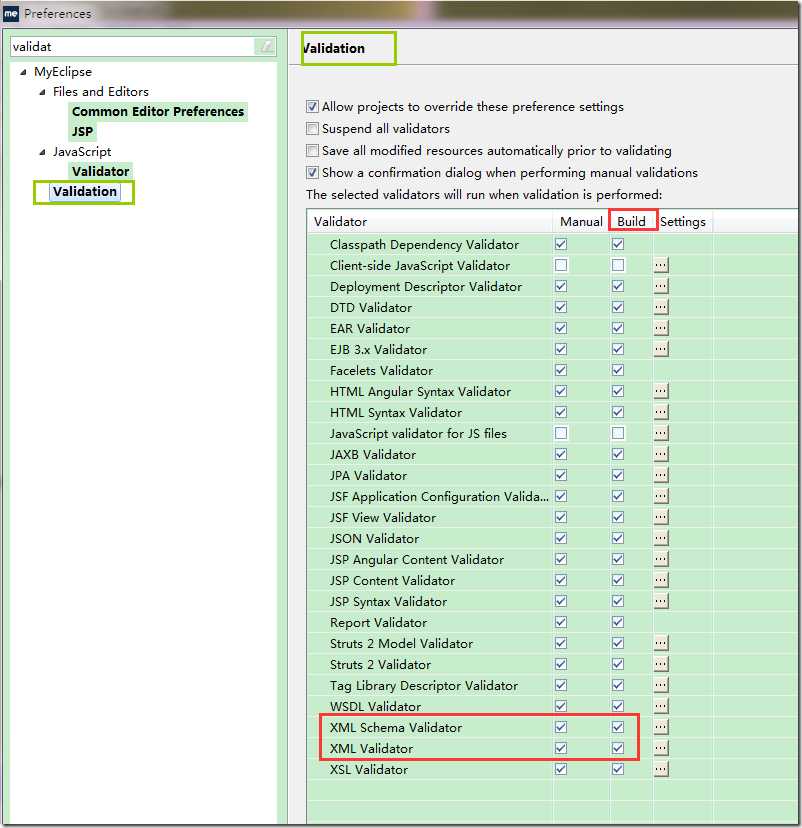
Task: Open settings for JPA Validator
Action: coord(661,475)
